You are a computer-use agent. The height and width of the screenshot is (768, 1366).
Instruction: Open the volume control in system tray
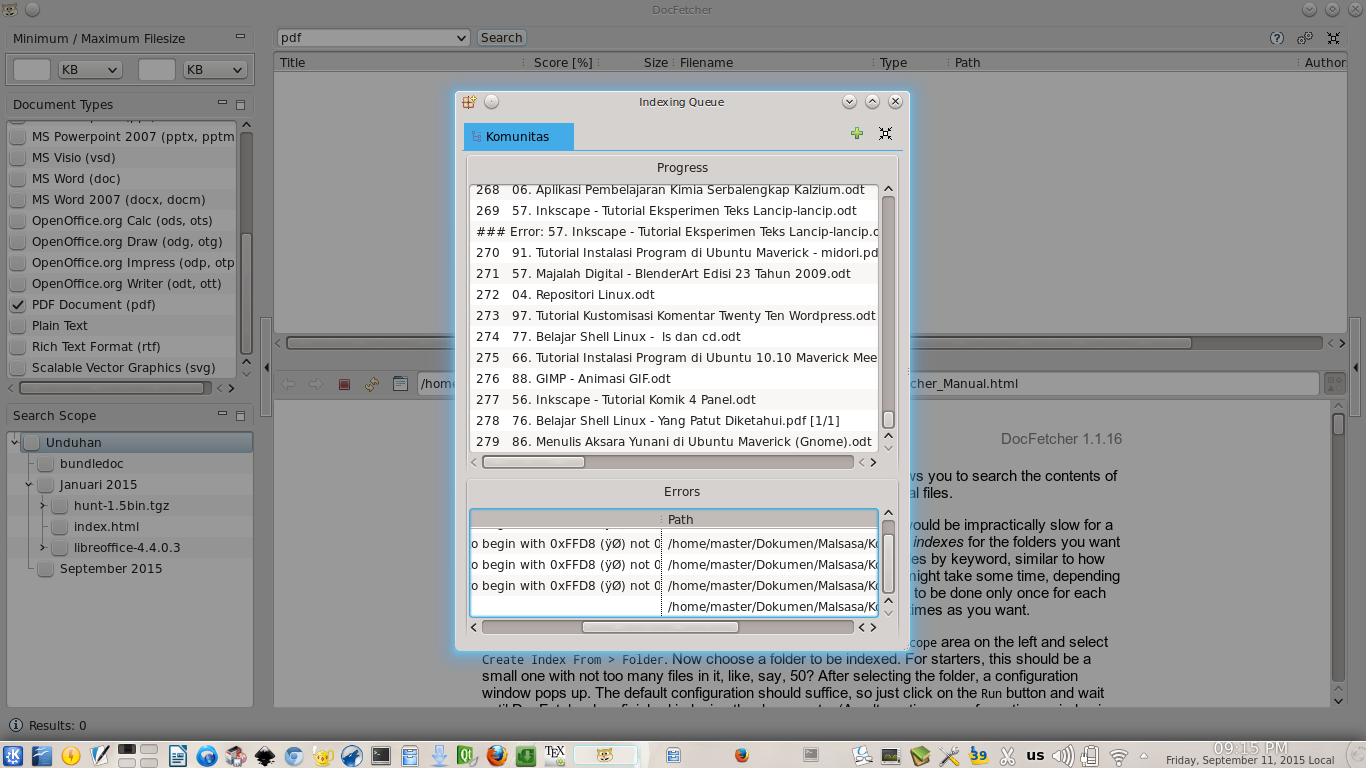(x=1063, y=756)
